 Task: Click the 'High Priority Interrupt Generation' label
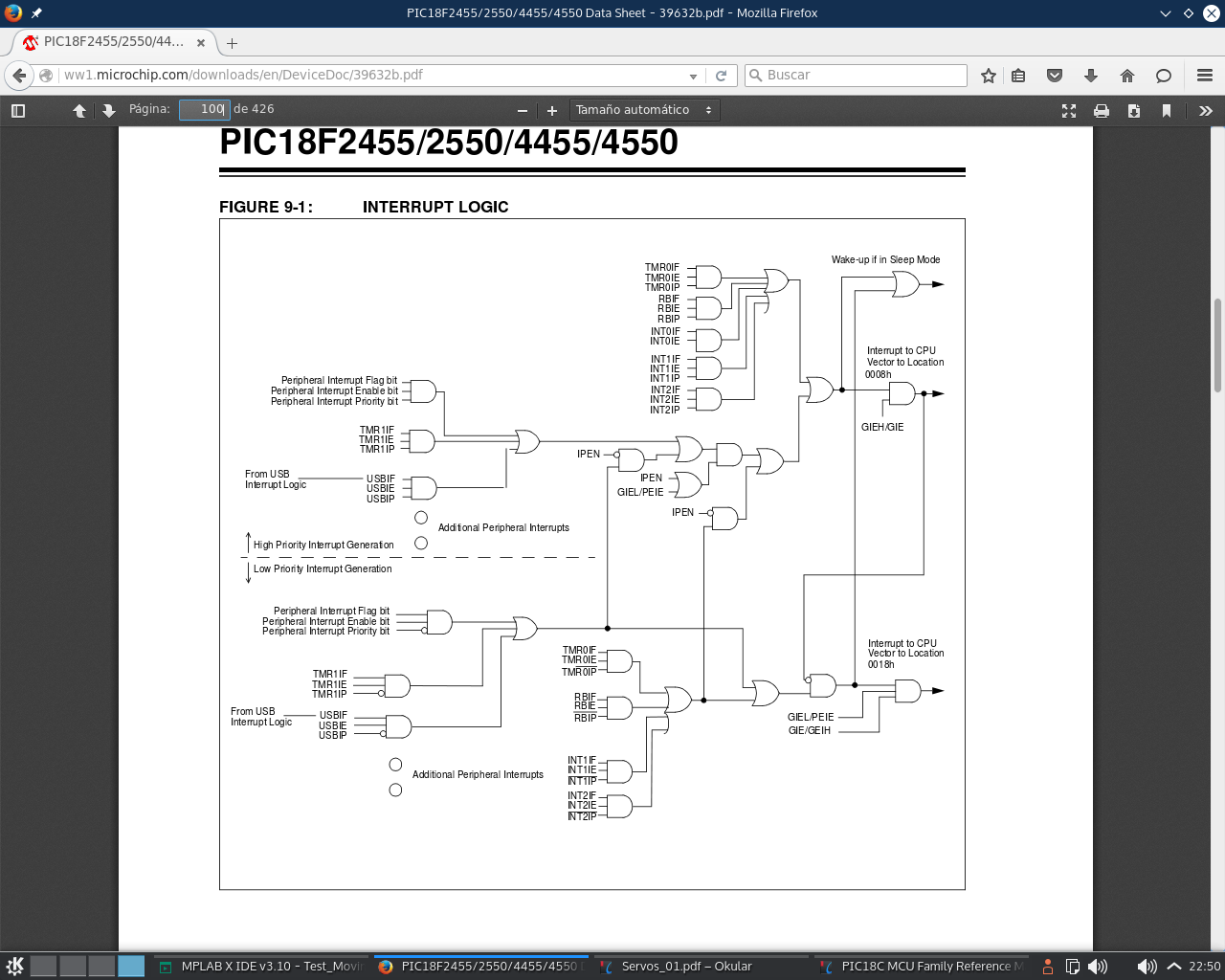pyautogui.click(x=323, y=545)
